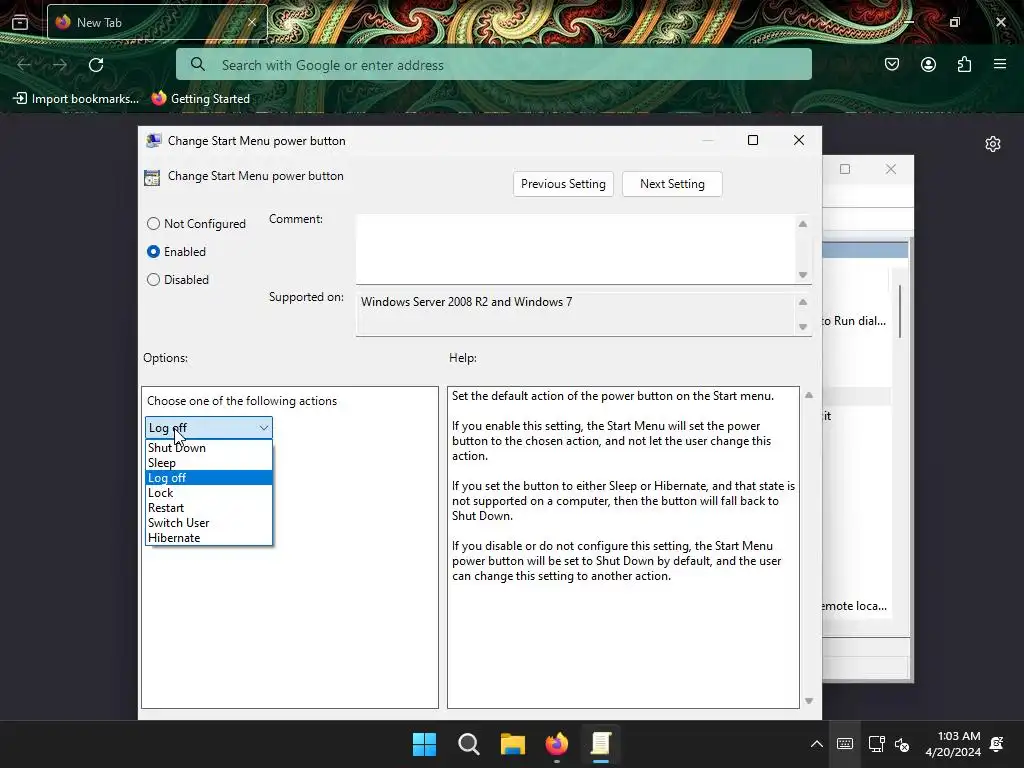Choose Shut Down from the list

208,447
